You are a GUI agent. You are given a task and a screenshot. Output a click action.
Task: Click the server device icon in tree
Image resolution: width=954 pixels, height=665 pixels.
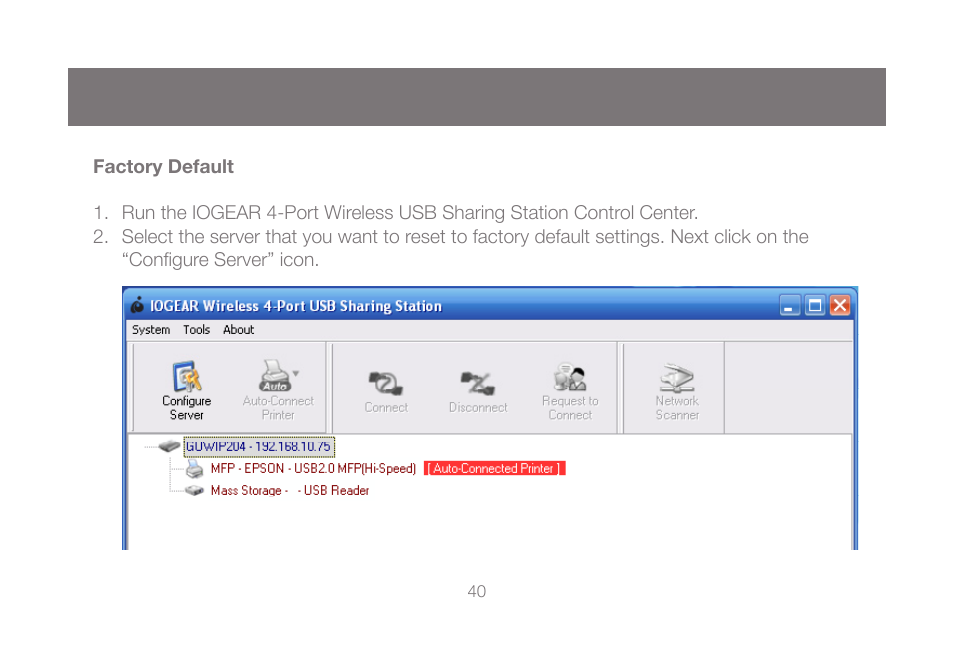pyautogui.click(x=170, y=447)
